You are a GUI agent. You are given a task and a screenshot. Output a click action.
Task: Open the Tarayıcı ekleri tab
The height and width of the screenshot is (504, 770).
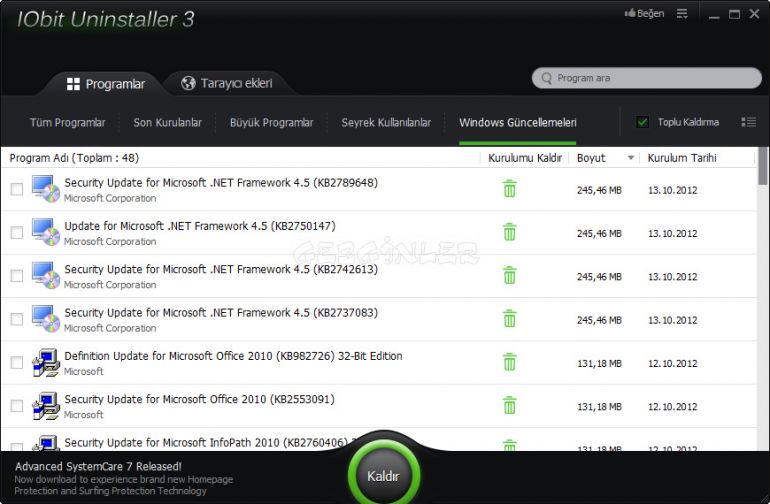coord(226,83)
